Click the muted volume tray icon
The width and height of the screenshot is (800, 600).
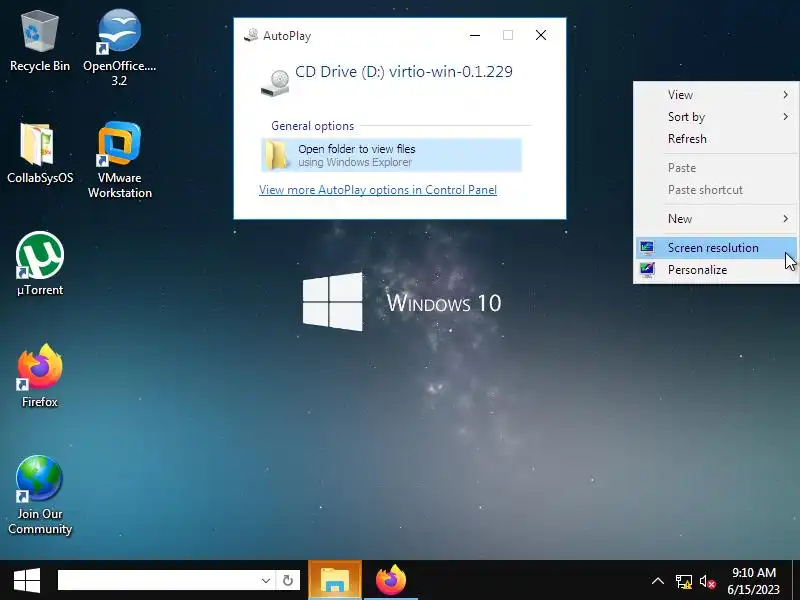click(708, 581)
